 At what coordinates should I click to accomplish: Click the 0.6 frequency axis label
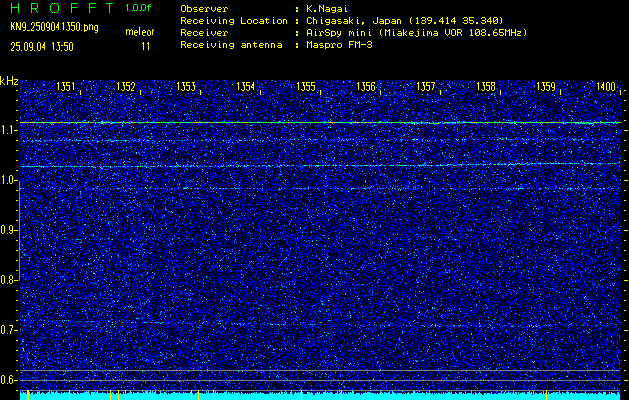click(7, 380)
